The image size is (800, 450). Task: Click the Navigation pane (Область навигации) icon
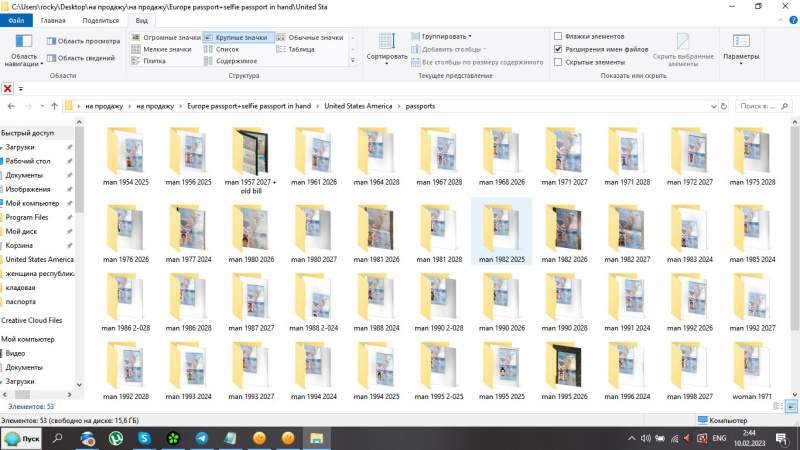[23, 48]
